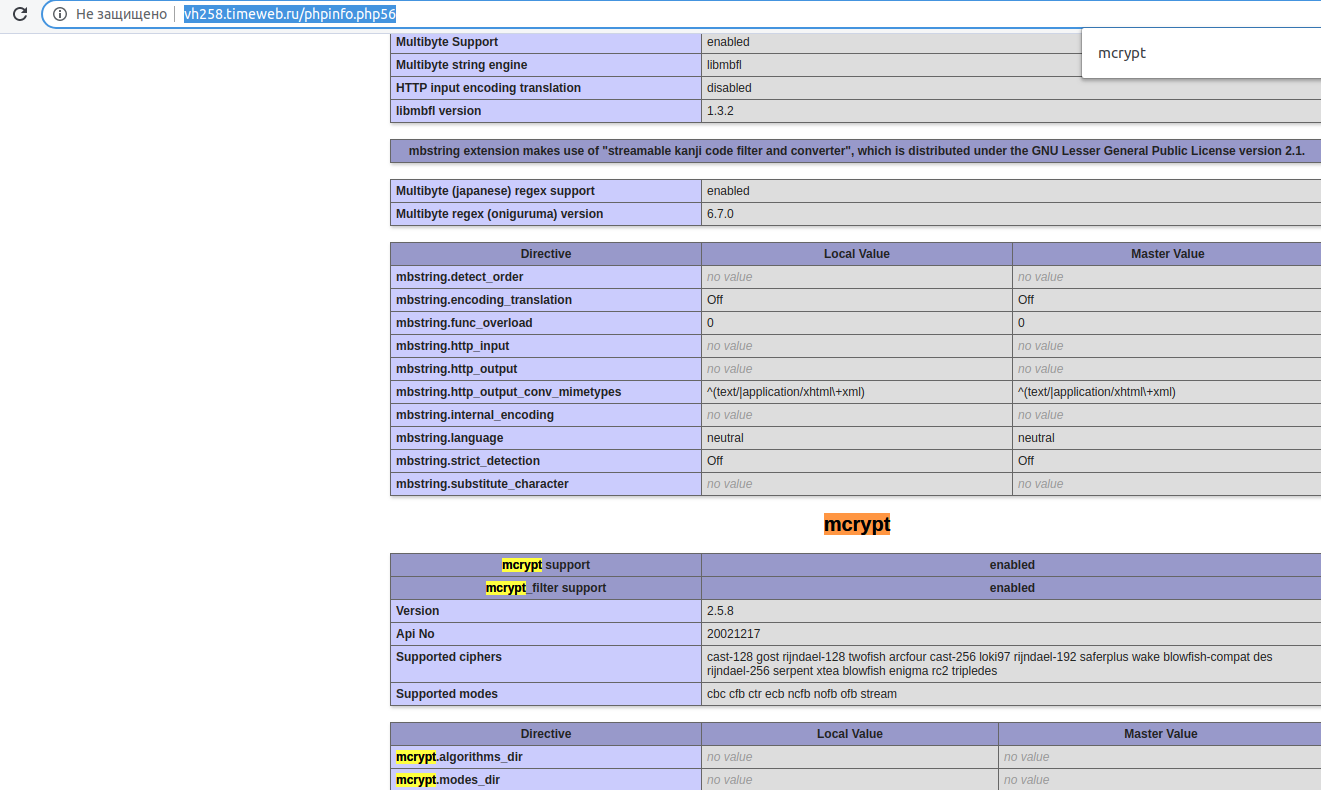Viewport: 1321px width, 790px height.
Task: Select the URL text in the address bar
Action: click(290, 14)
